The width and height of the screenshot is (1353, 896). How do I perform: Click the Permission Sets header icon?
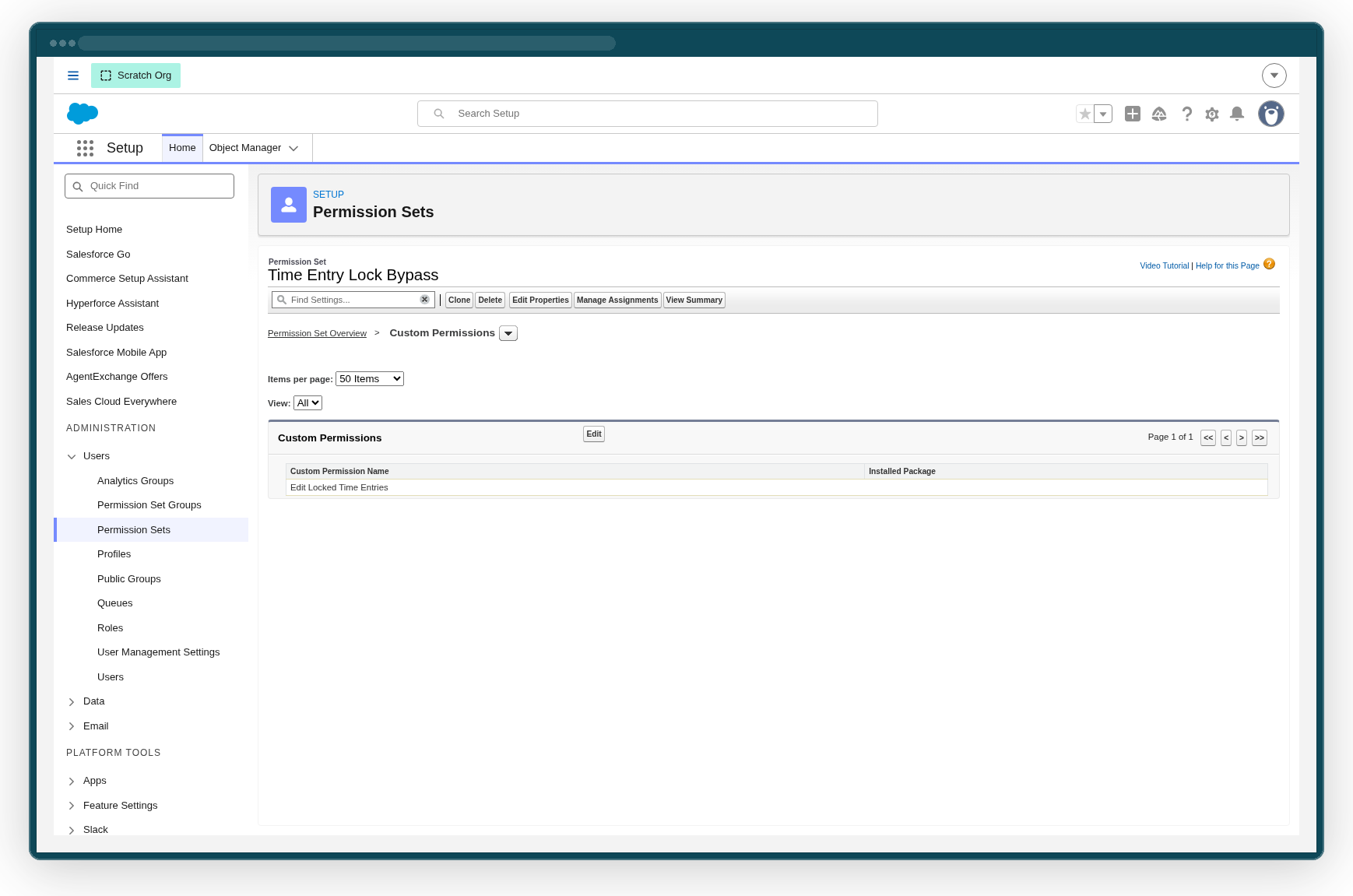(x=289, y=205)
